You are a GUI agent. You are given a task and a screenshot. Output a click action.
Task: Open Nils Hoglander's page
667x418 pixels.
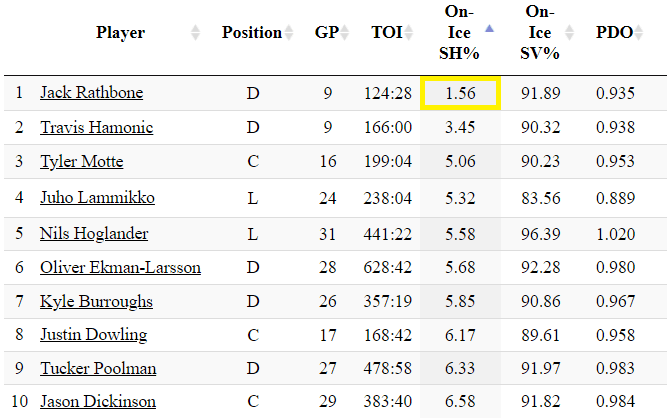pyautogui.click(x=94, y=233)
